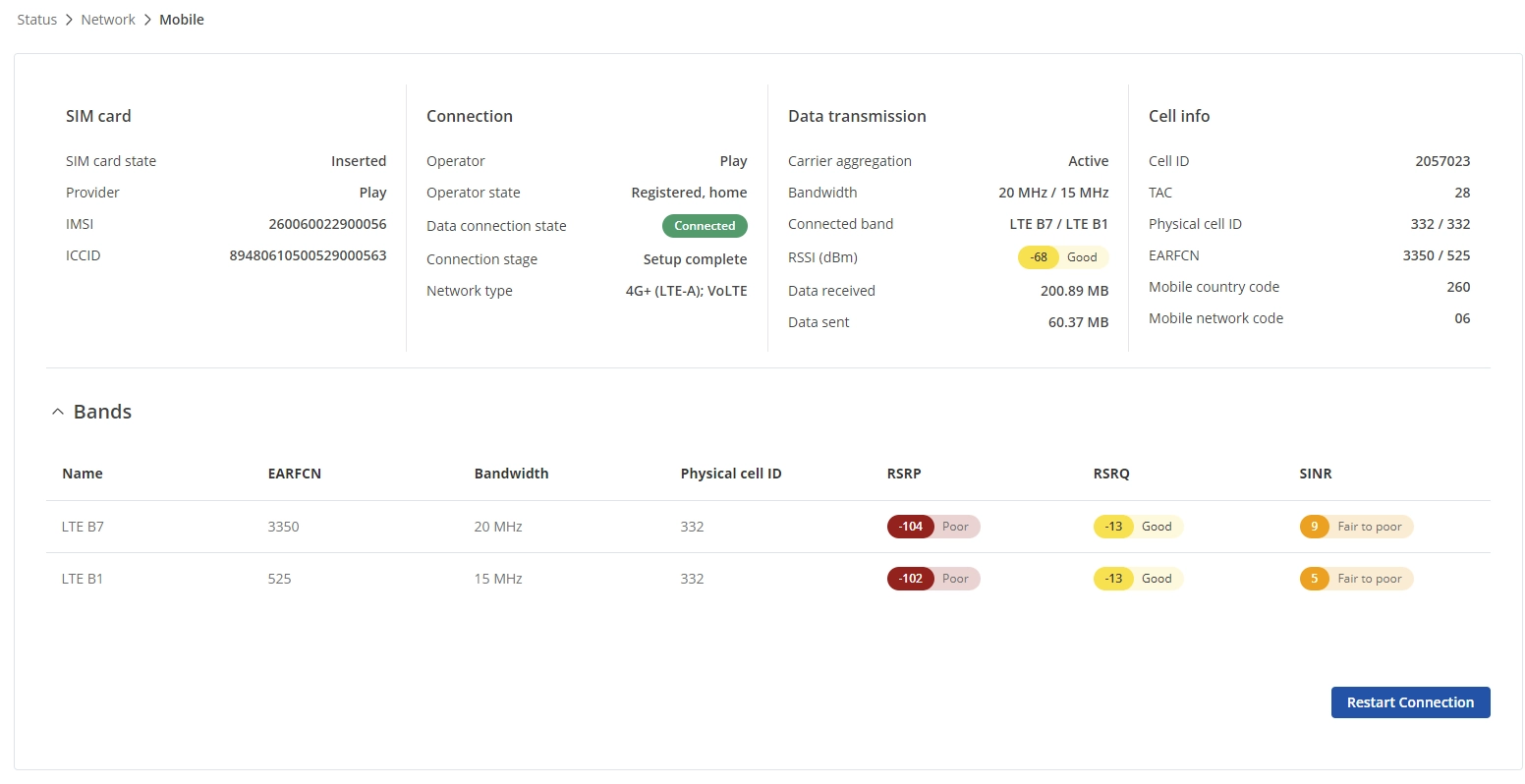Click the ICCID number value

click(308, 255)
